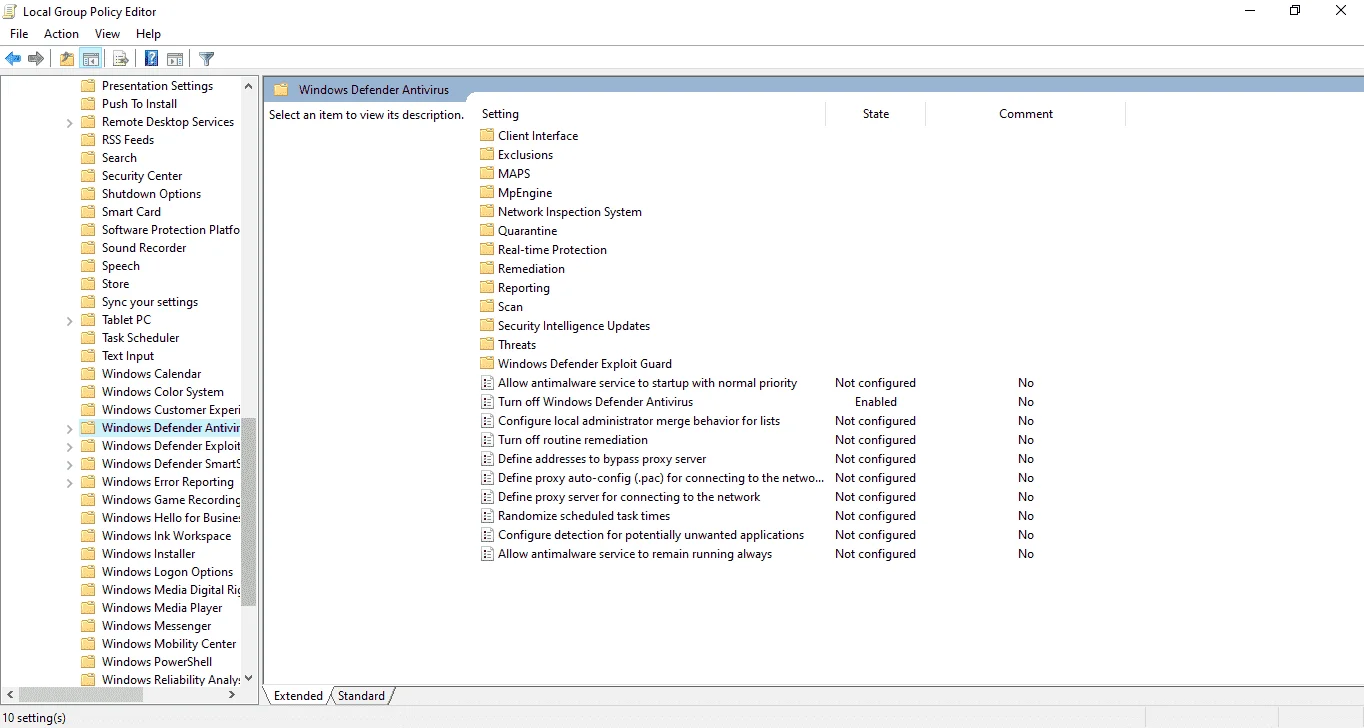Select Windows Calendar in the tree
The width and height of the screenshot is (1364, 728).
[151, 374]
